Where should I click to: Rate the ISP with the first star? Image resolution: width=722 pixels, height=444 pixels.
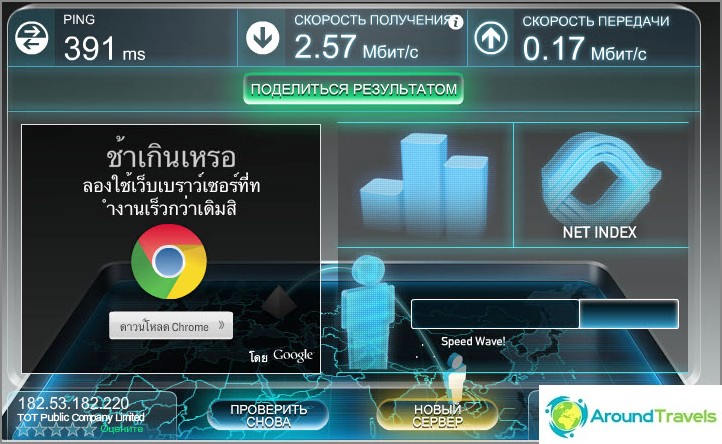pyautogui.click(x=23, y=430)
